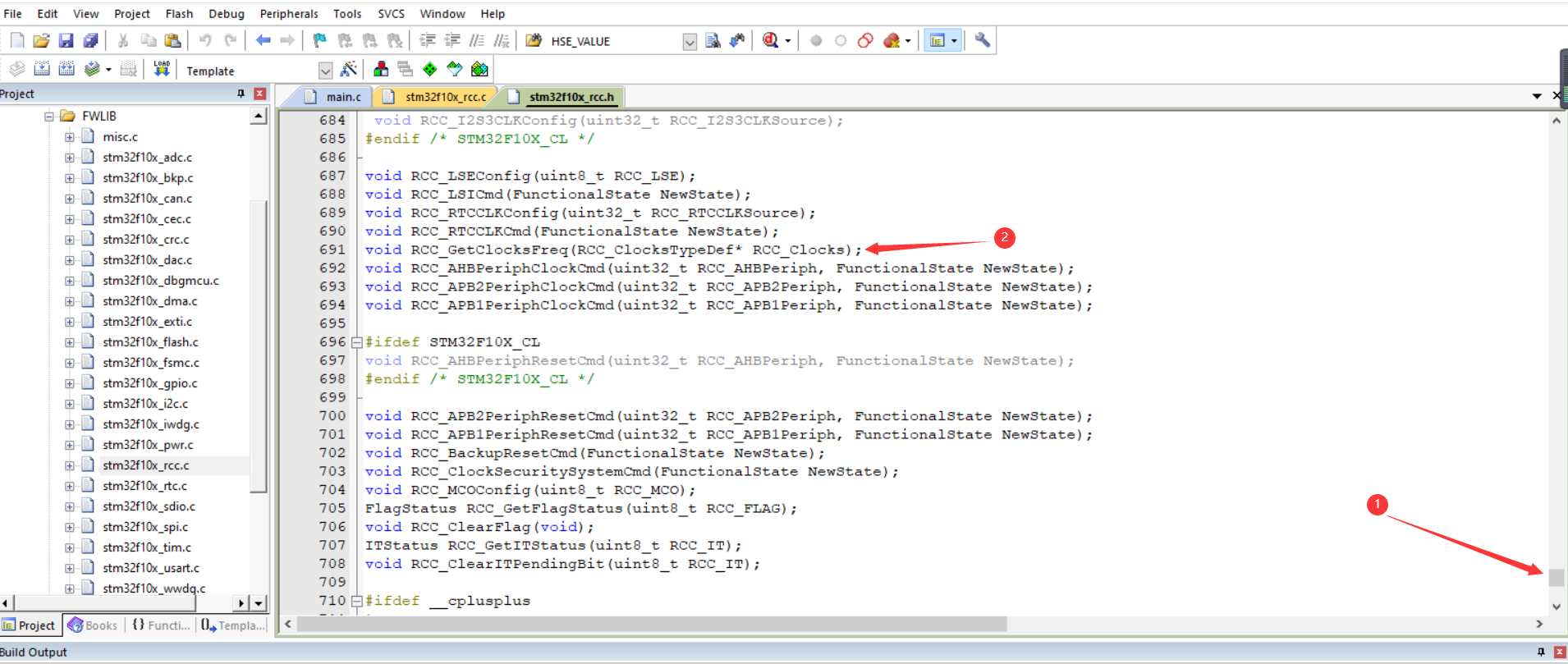1568x664 pixels.
Task: Open the window layout dropdown arrow
Action: click(954, 40)
